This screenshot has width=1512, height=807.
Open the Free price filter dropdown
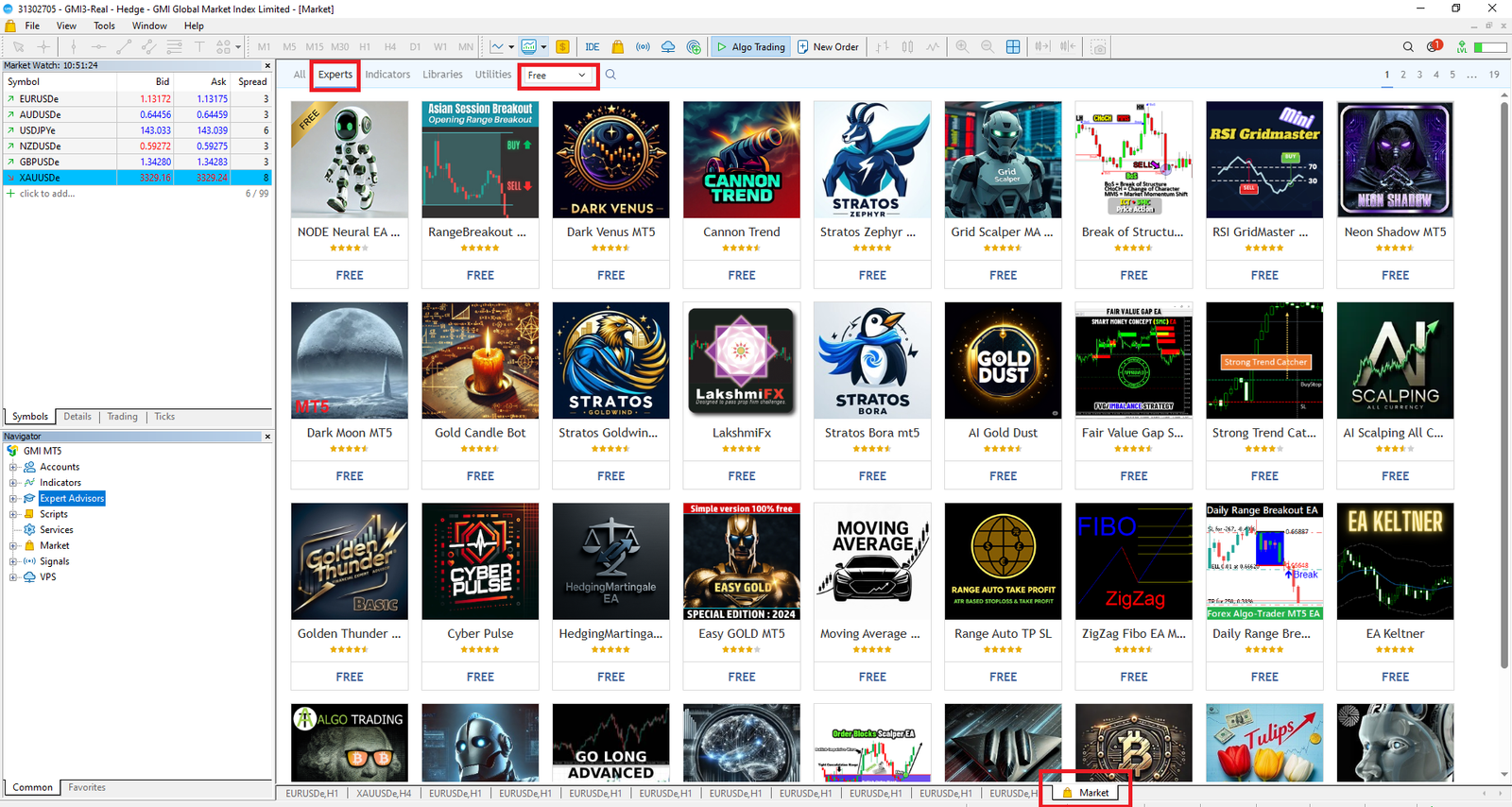point(558,76)
